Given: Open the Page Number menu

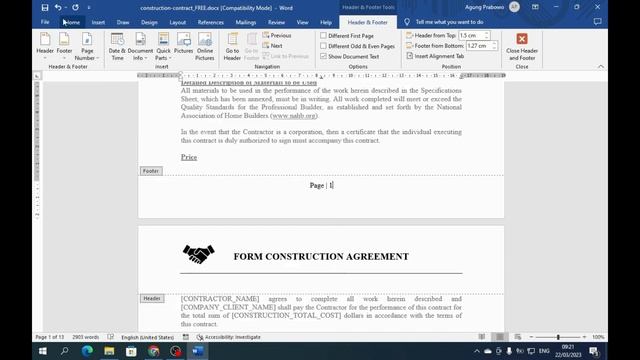Looking at the screenshot, I should click(87, 47).
